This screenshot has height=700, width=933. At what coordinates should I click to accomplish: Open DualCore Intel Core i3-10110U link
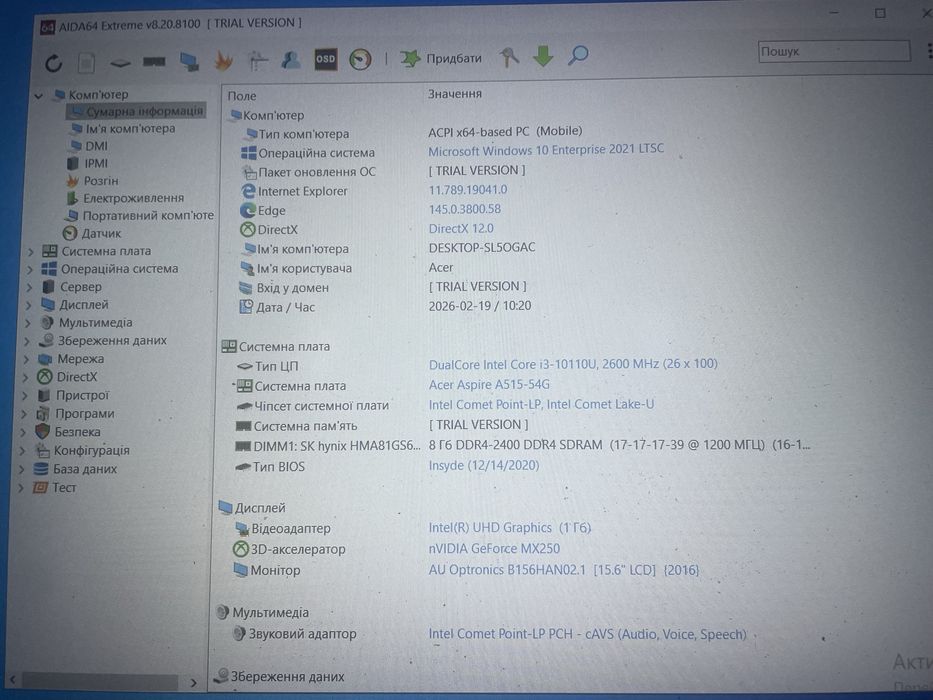click(573, 364)
